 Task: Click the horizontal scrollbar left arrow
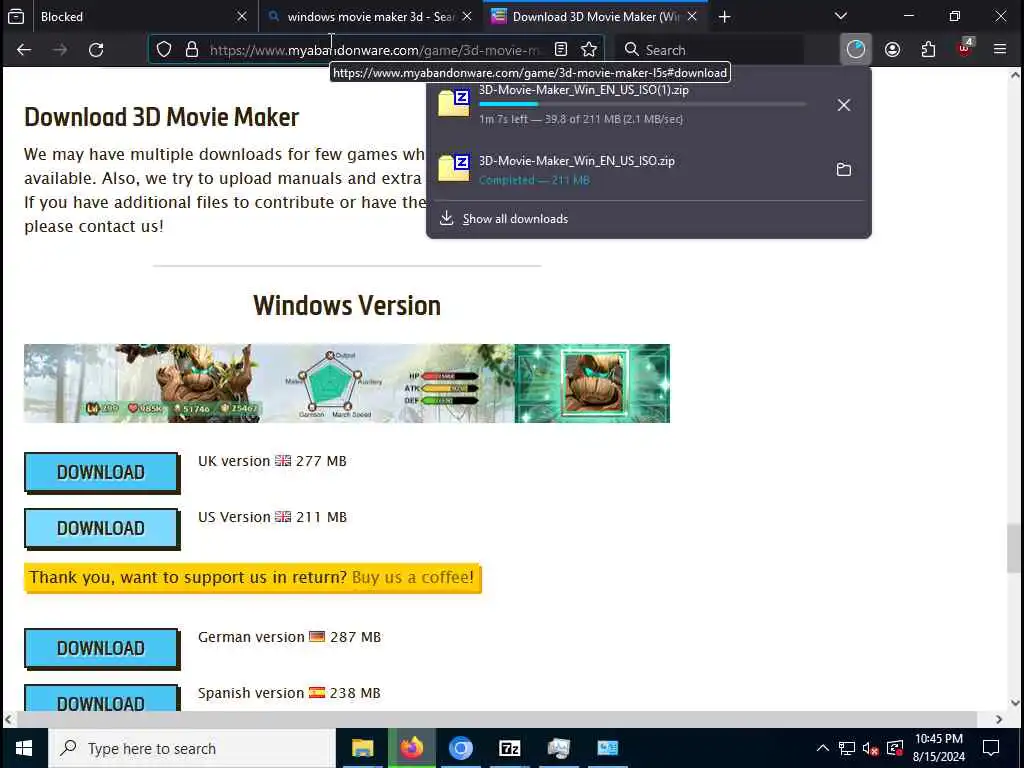click(8, 719)
